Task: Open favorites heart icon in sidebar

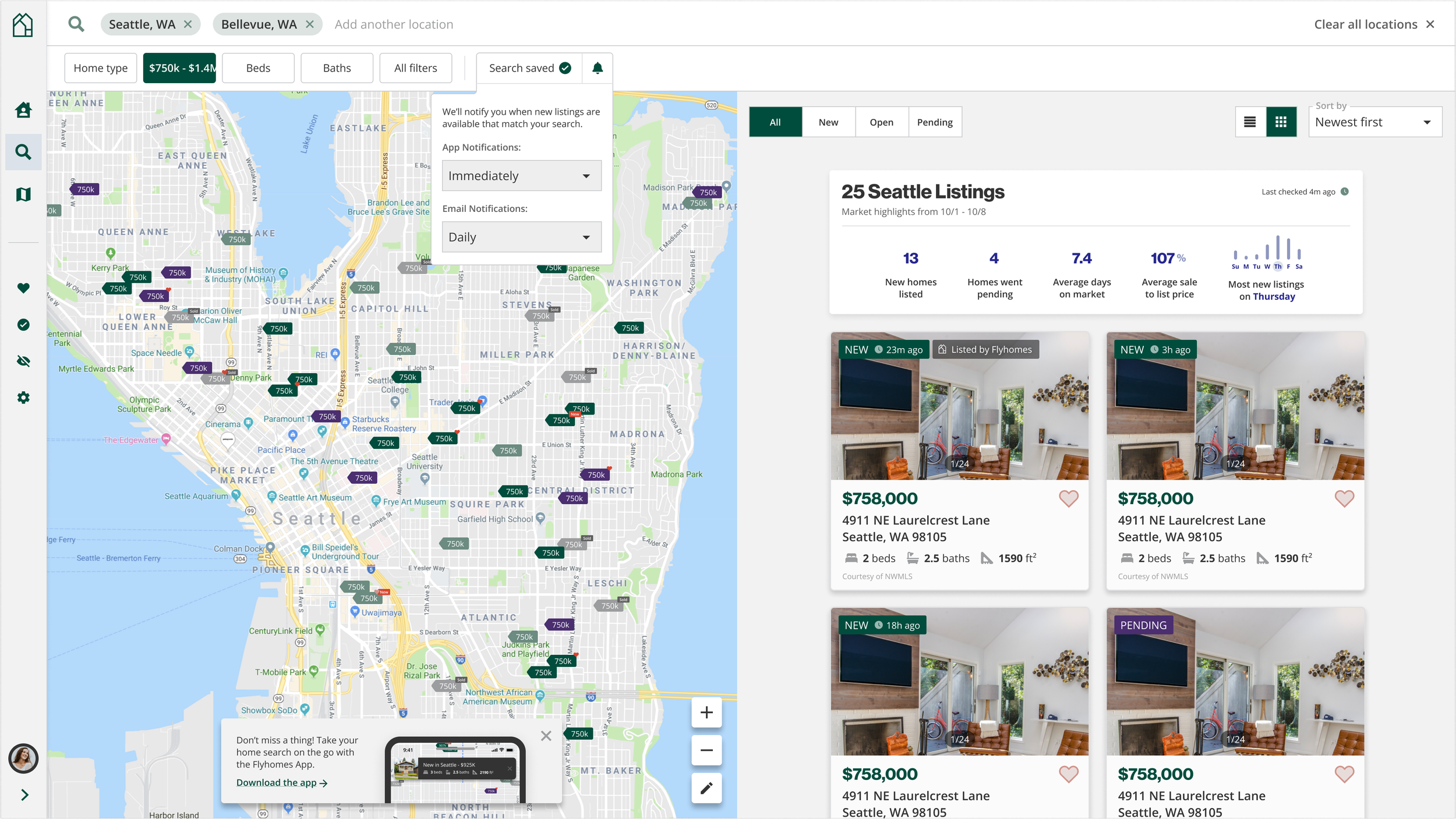Action: (23, 288)
